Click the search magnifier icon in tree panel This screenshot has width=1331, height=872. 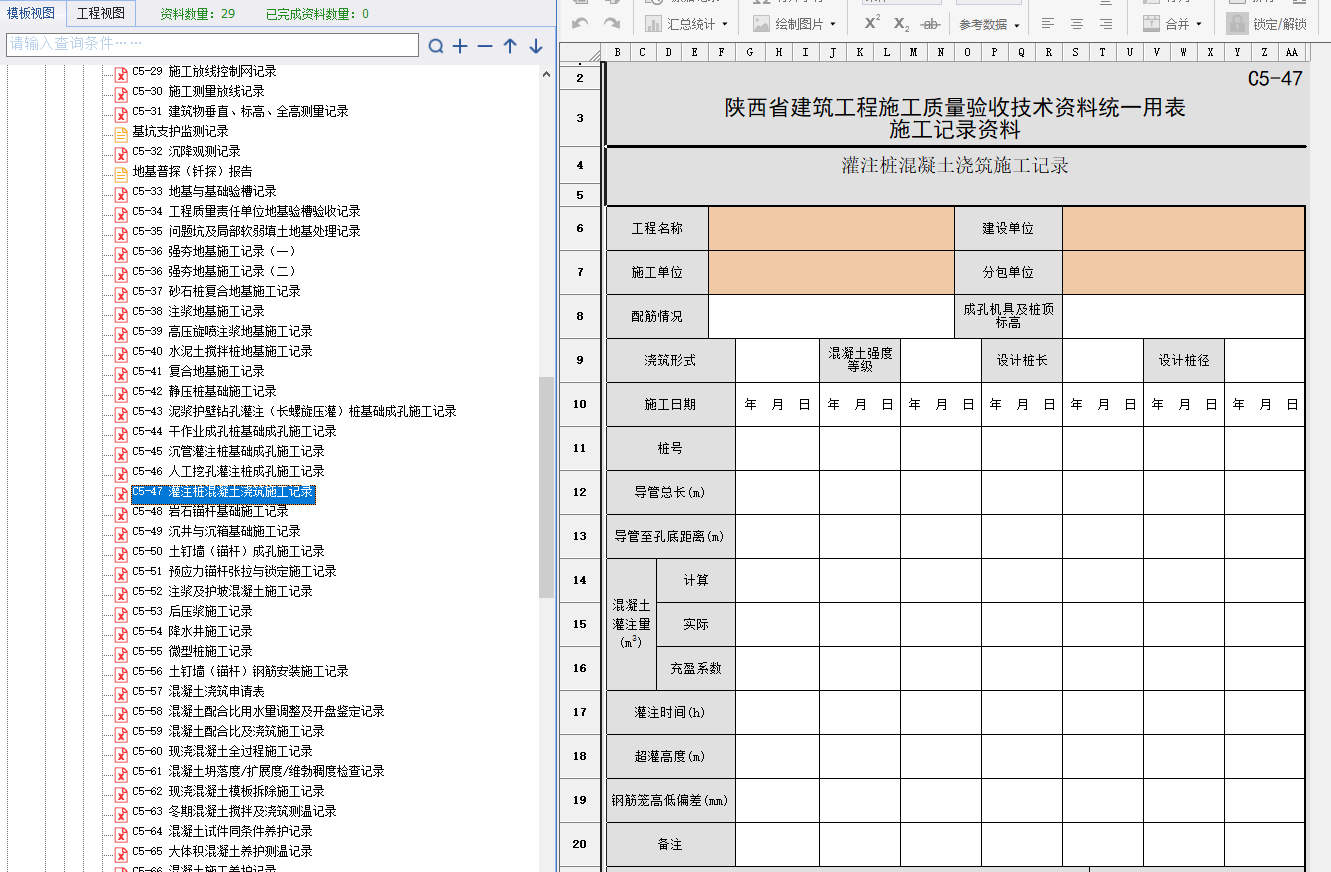click(436, 46)
